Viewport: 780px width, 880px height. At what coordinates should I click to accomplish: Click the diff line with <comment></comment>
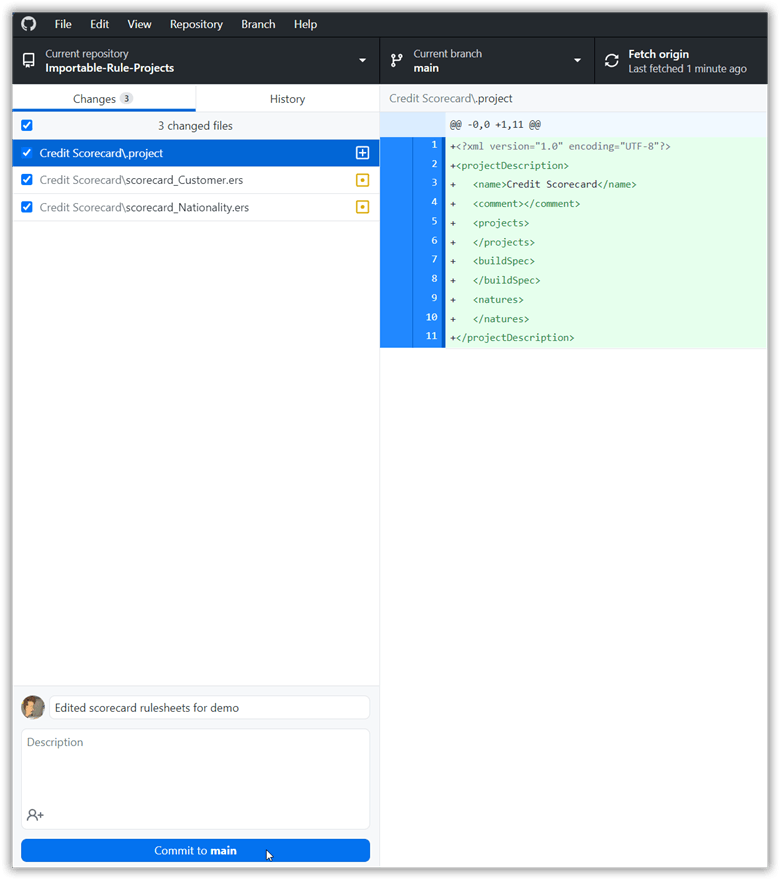pyautogui.click(x=606, y=203)
